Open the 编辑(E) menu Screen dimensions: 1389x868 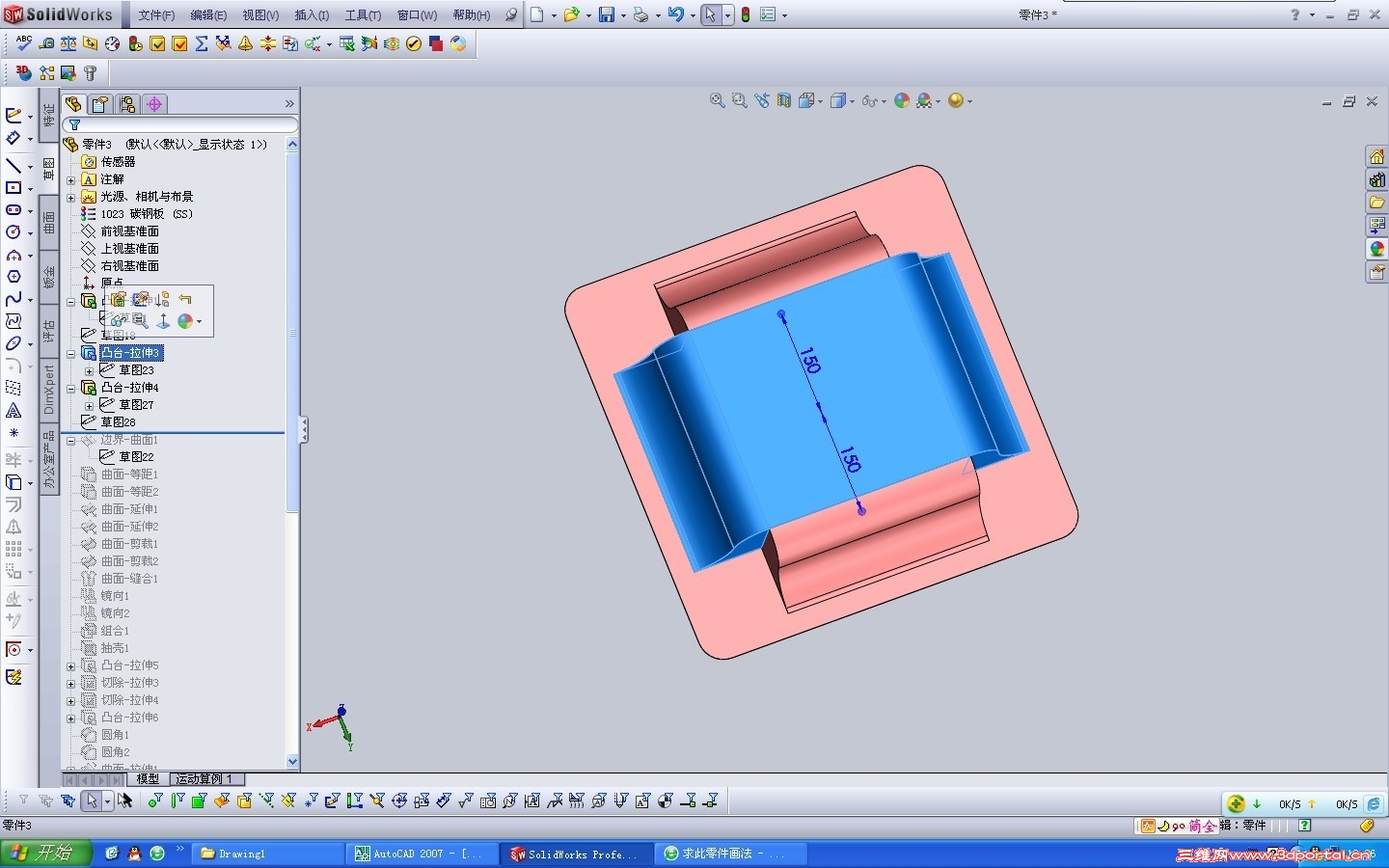(x=208, y=14)
